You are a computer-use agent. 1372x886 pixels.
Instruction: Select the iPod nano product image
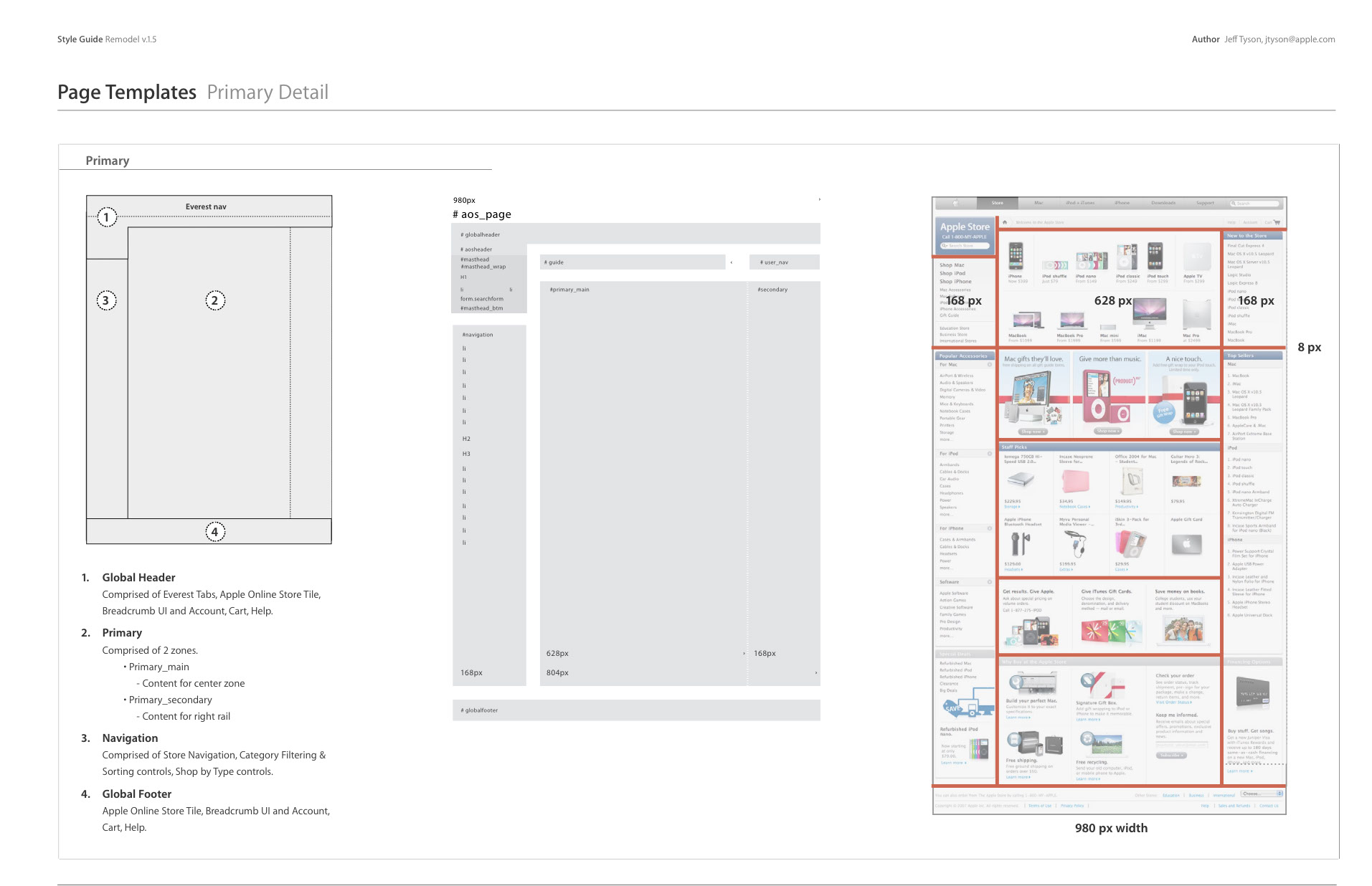(1092, 261)
